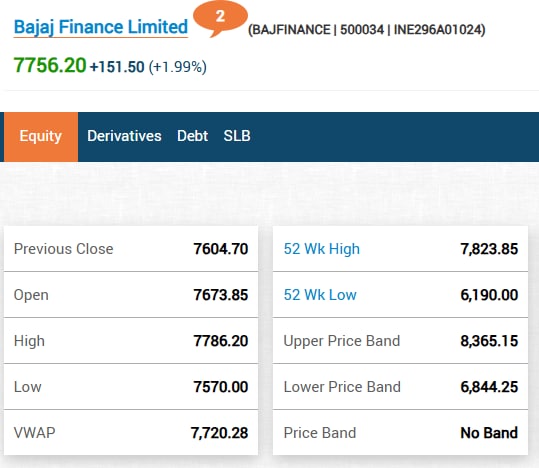Switch to the Derivatives tab
The height and width of the screenshot is (468, 539).
tap(124, 136)
